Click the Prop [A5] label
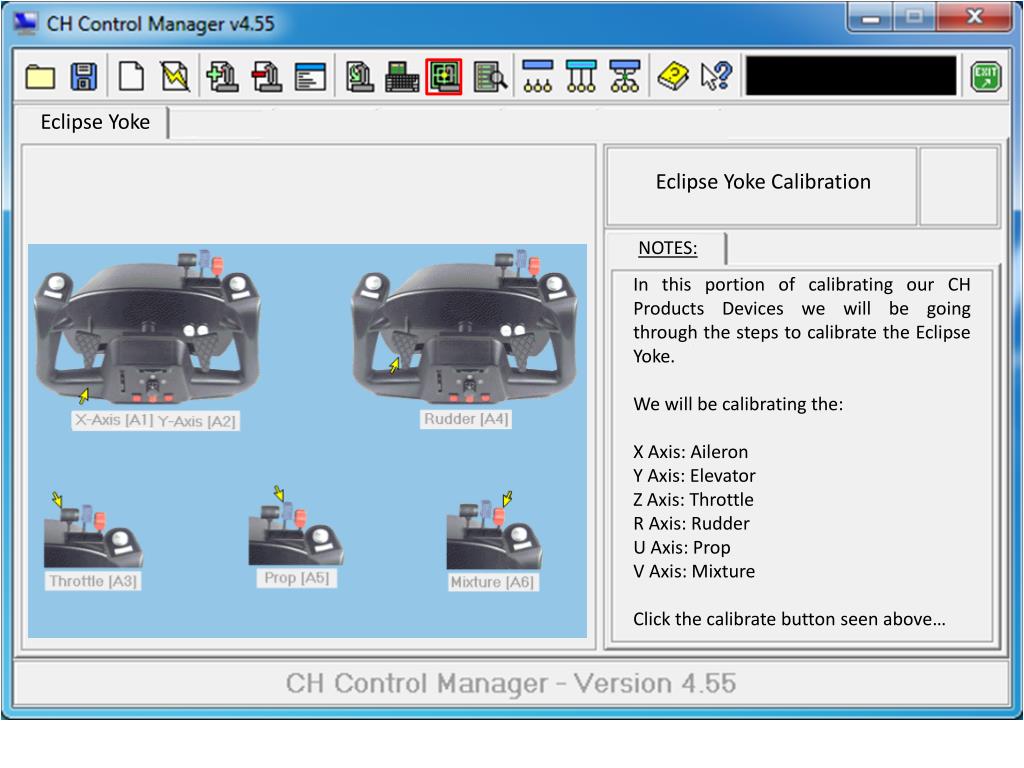 click(296, 578)
